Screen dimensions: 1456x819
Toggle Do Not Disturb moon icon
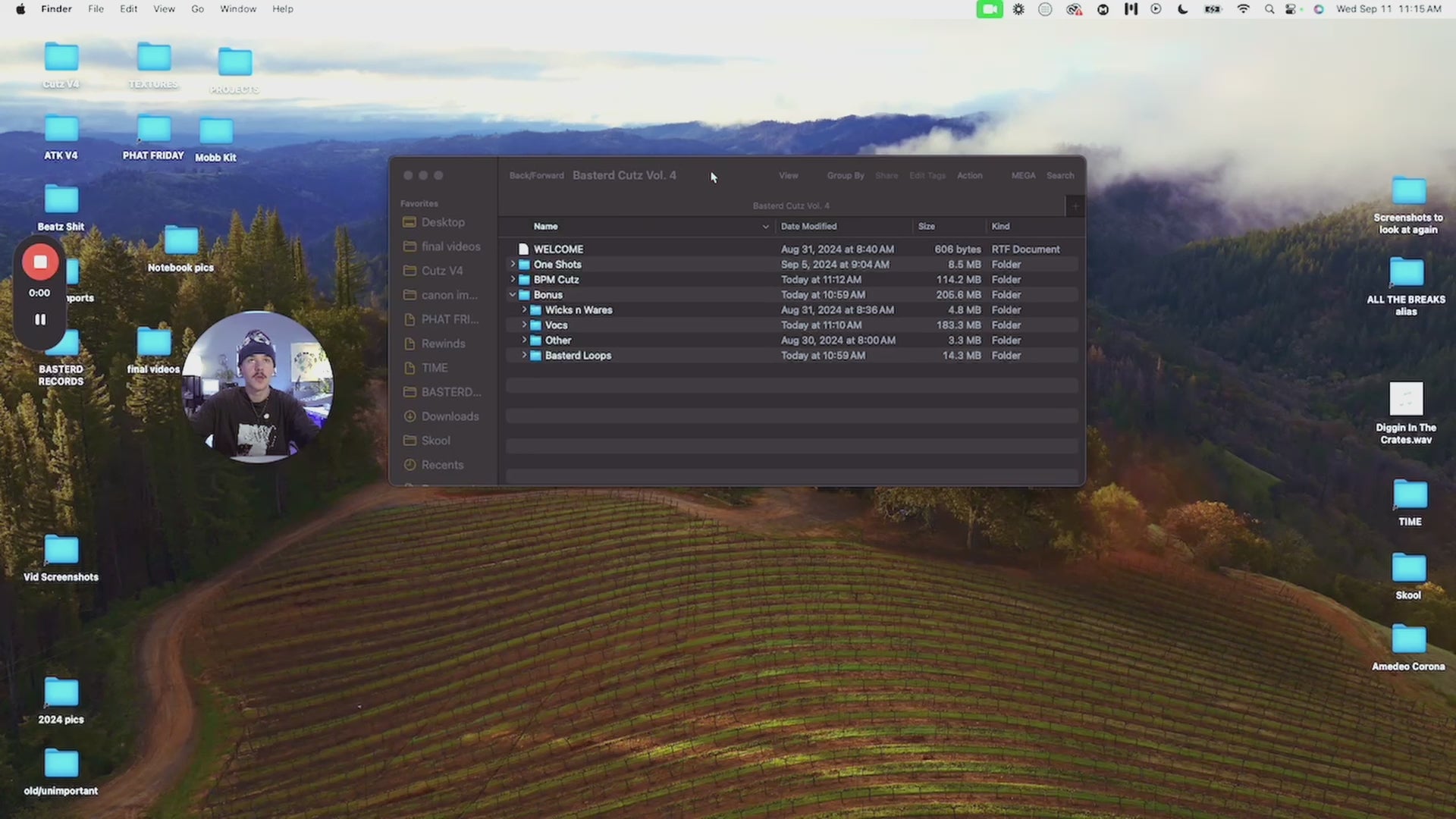point(1183,9)
